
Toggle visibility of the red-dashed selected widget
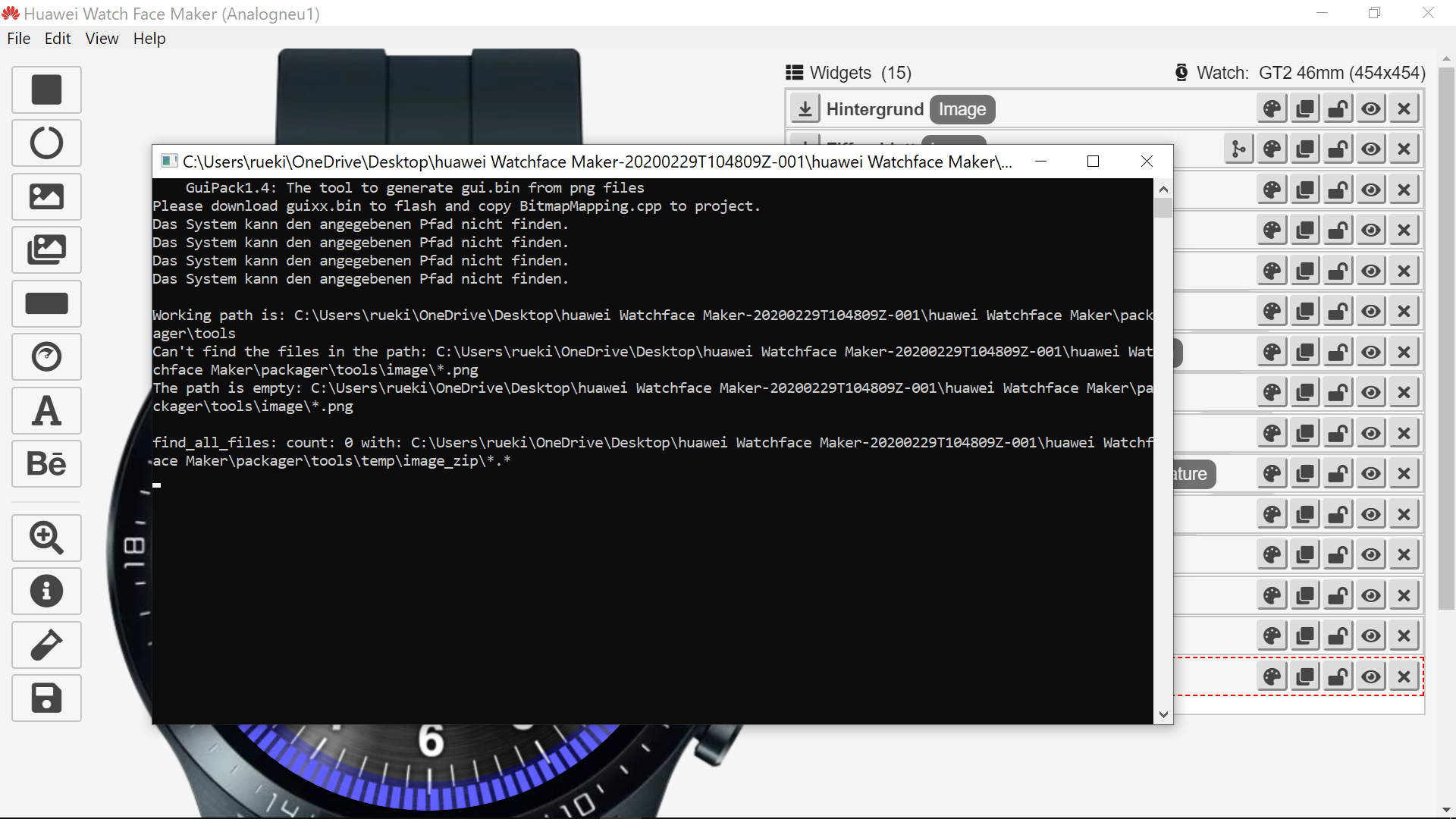1371,676
